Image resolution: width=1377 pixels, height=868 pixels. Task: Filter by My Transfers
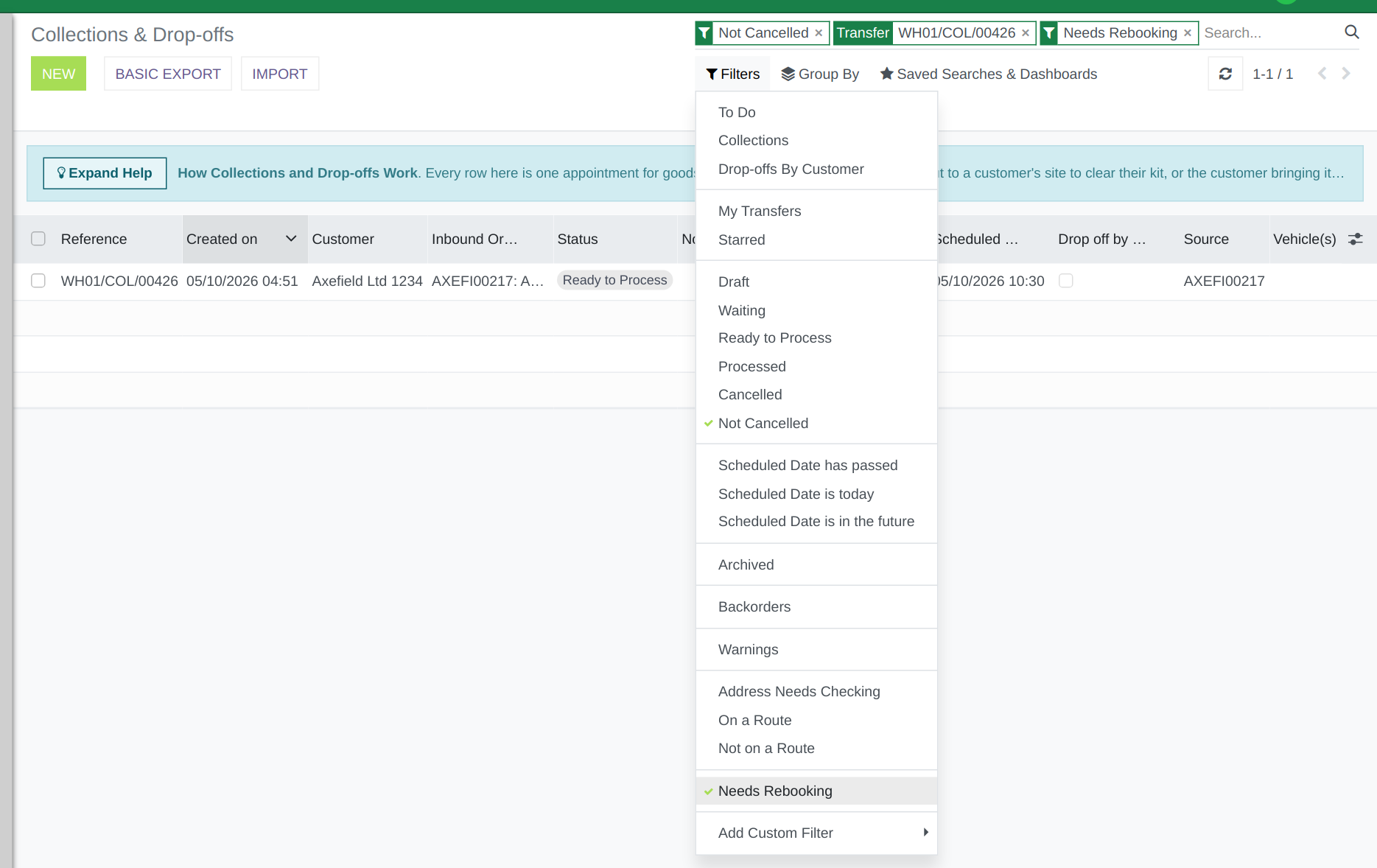tap(816, 211)
